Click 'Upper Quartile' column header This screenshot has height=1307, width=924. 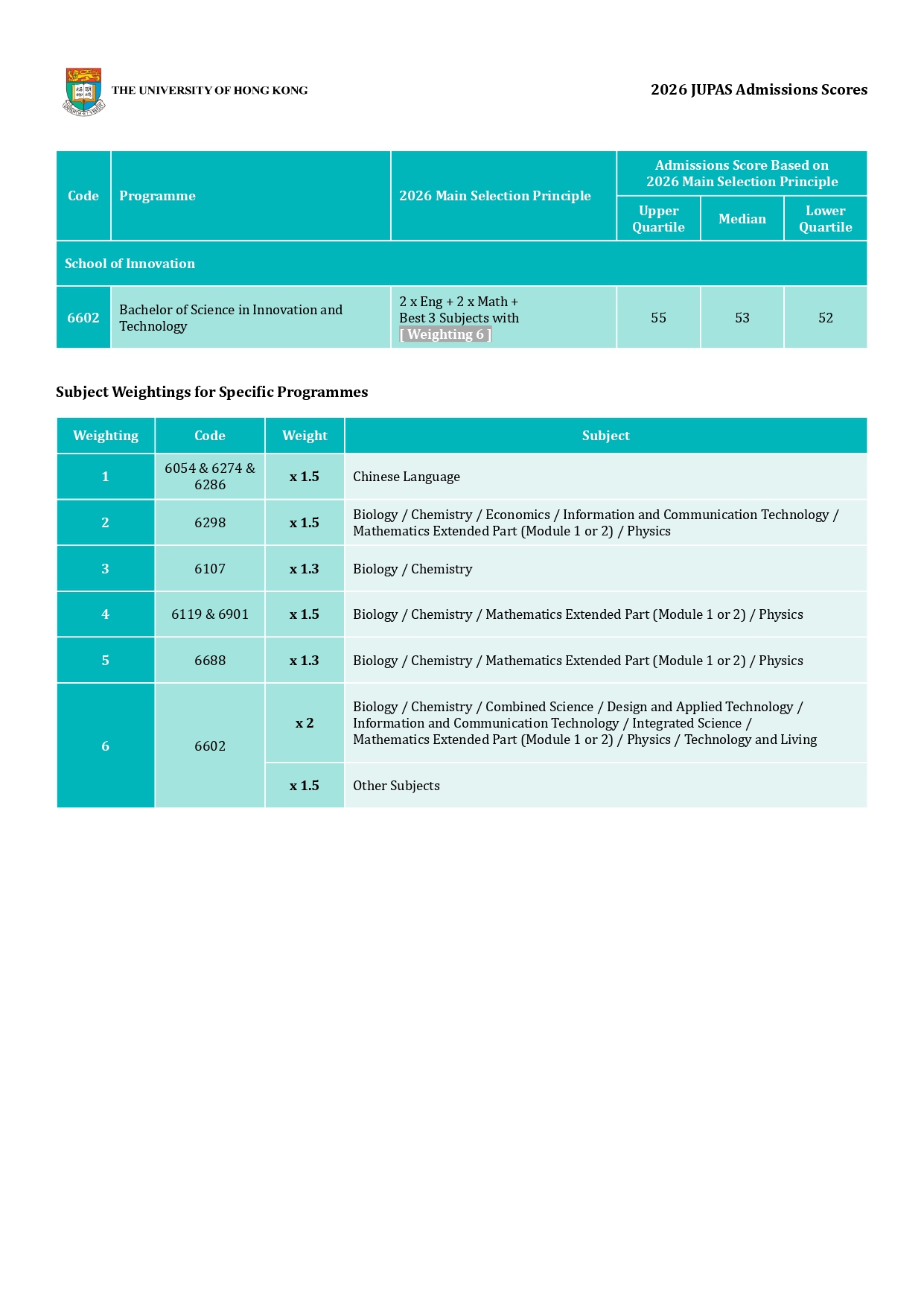(x=658, y=219)
